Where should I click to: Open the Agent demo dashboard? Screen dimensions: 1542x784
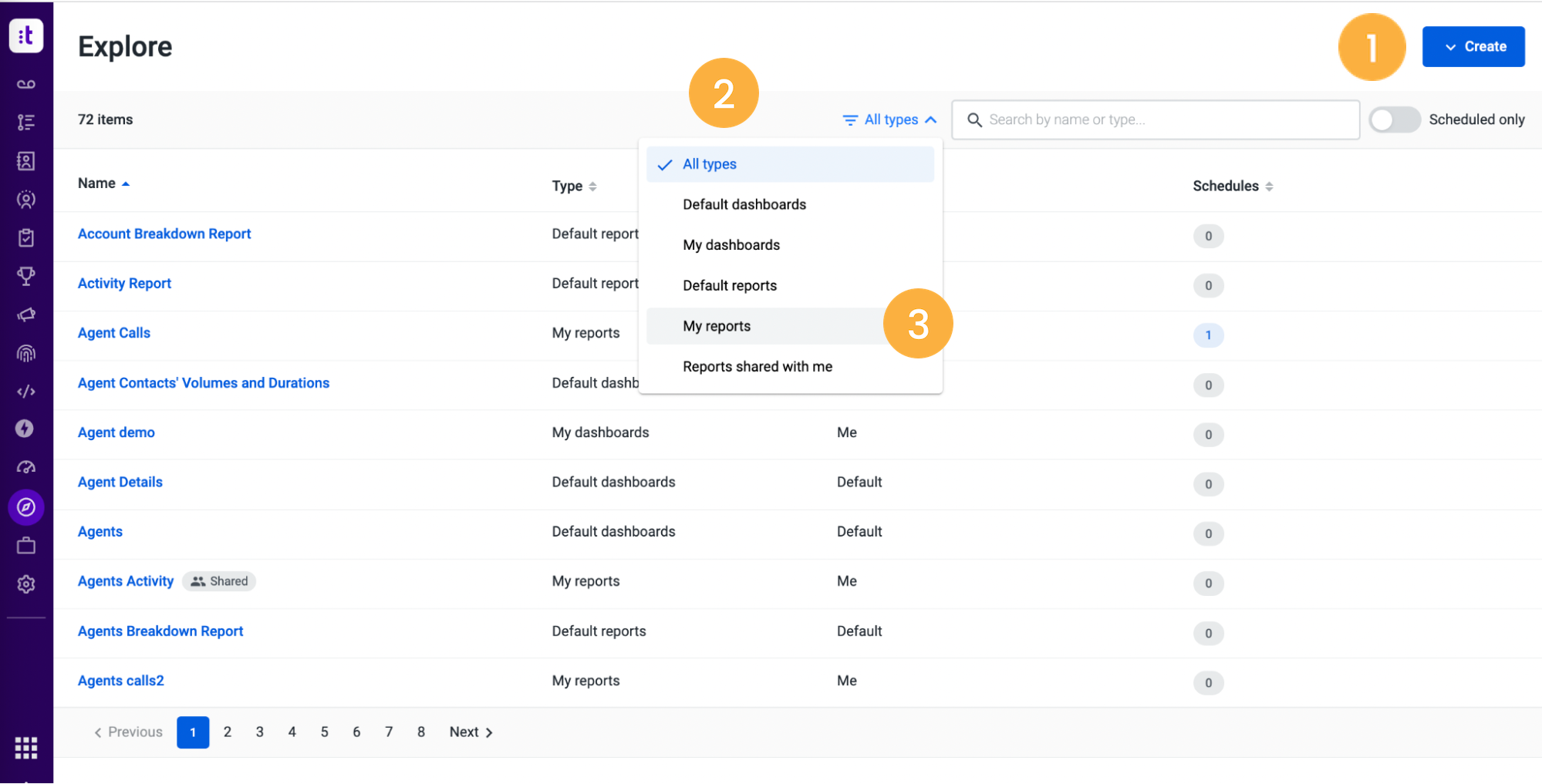[x=116, y=432]
